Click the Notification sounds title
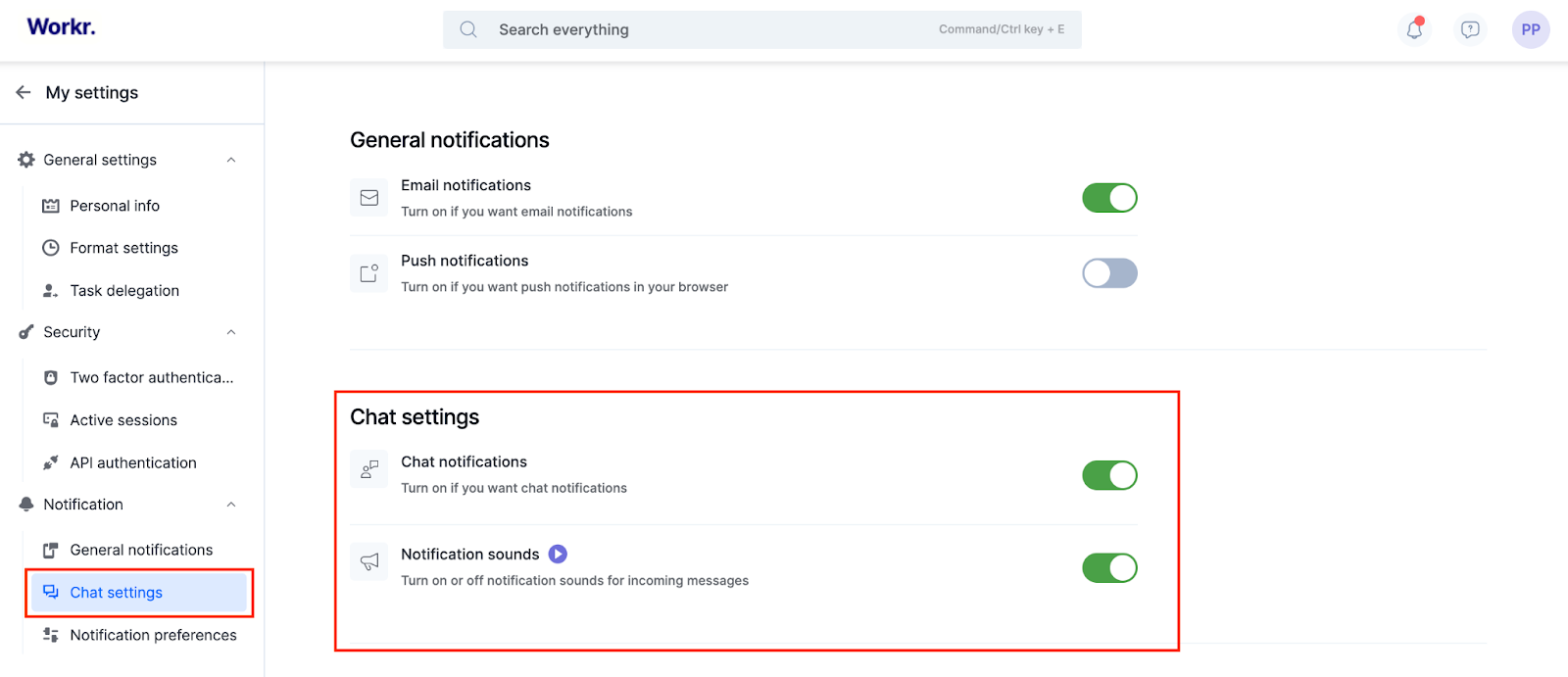This screenshot has height=677, width=1568. (469, 555)
